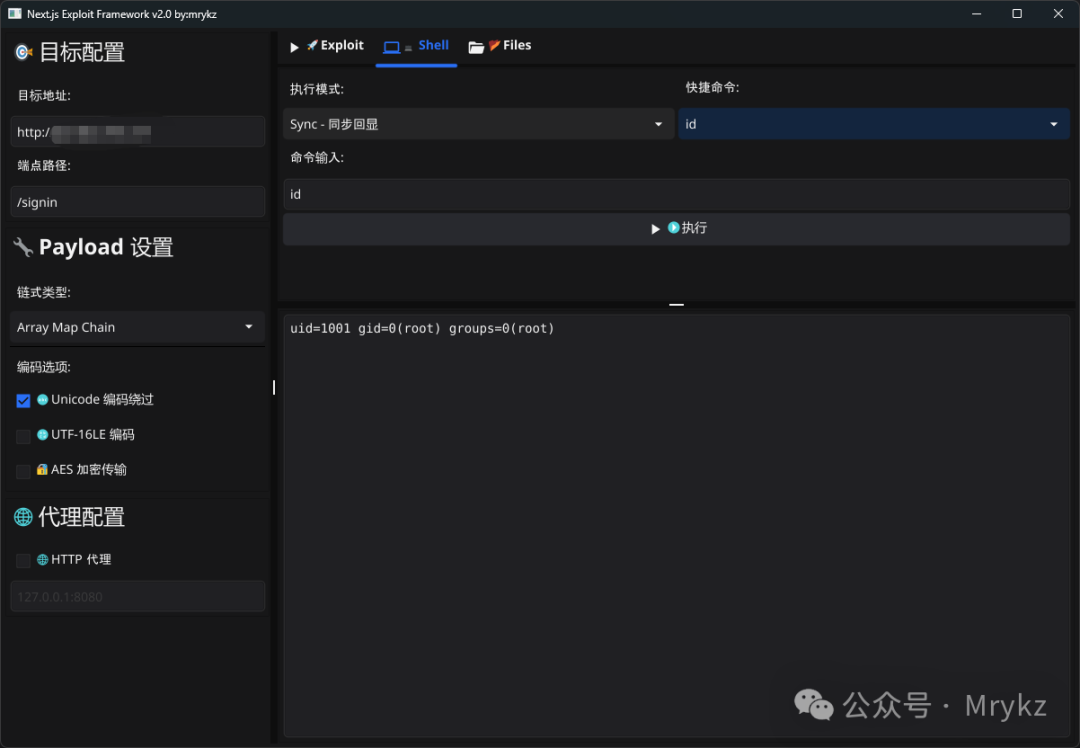
Task: Click the wrench icon next to Payload 设置
Action: pyautogui.click(x=23, y=247)
